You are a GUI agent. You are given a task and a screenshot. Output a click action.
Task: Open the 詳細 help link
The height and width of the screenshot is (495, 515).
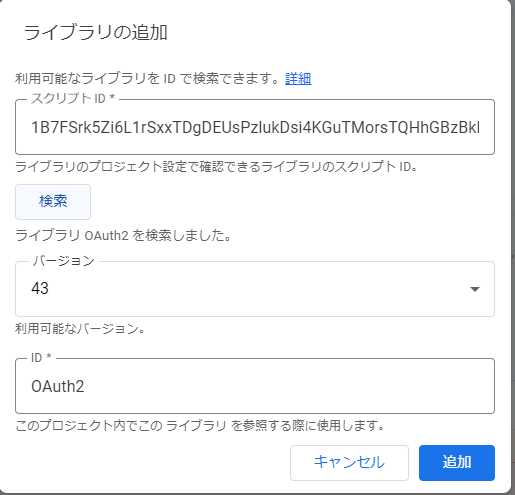tap(298, 79)
